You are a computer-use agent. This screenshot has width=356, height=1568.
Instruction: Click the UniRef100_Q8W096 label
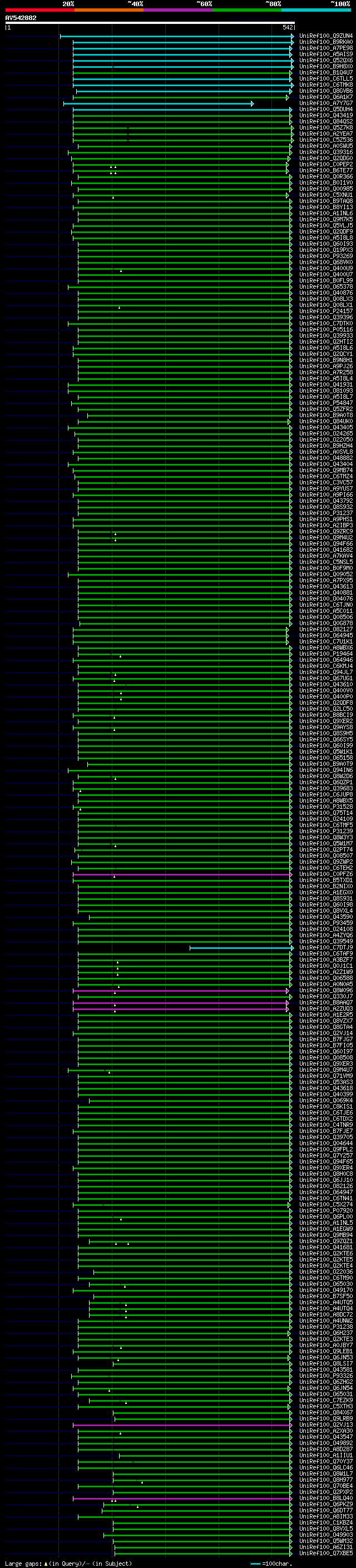tap(326, 991)
